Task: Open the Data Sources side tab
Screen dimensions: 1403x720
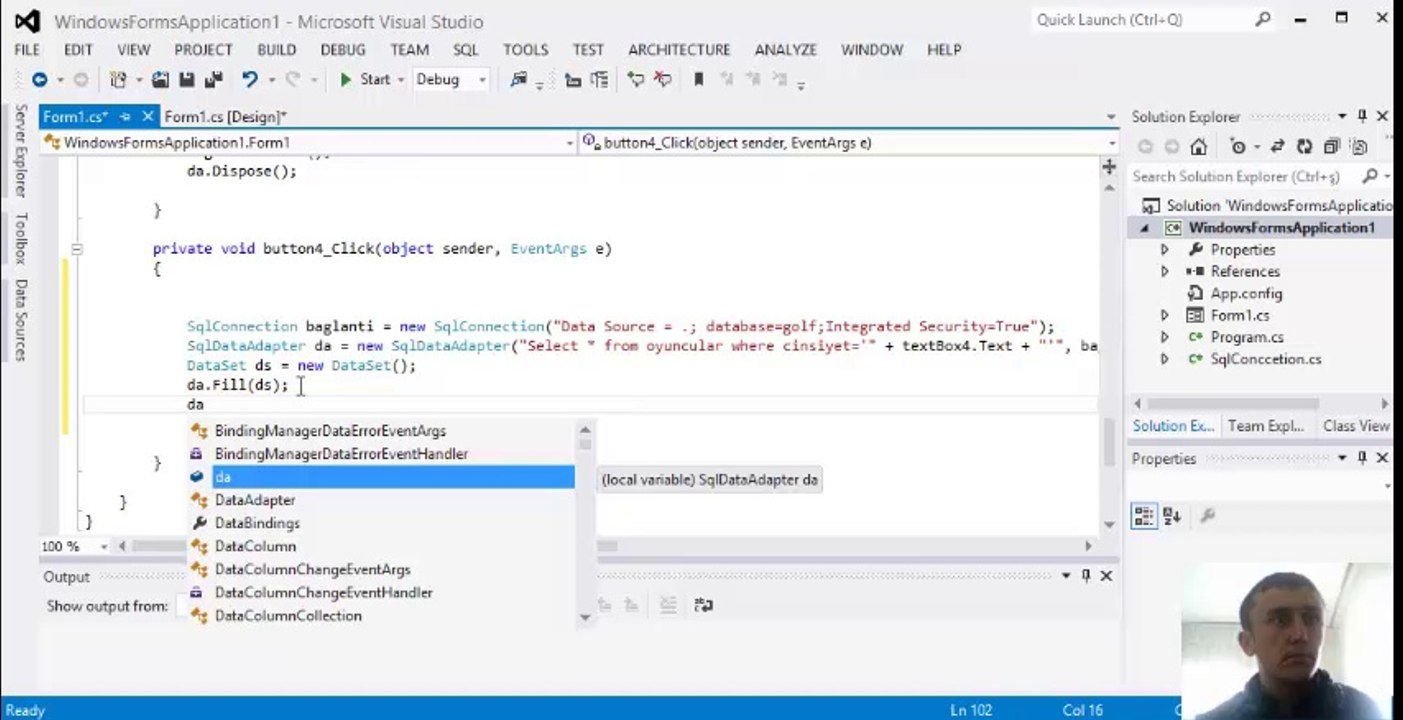Action: click(20, 319)
